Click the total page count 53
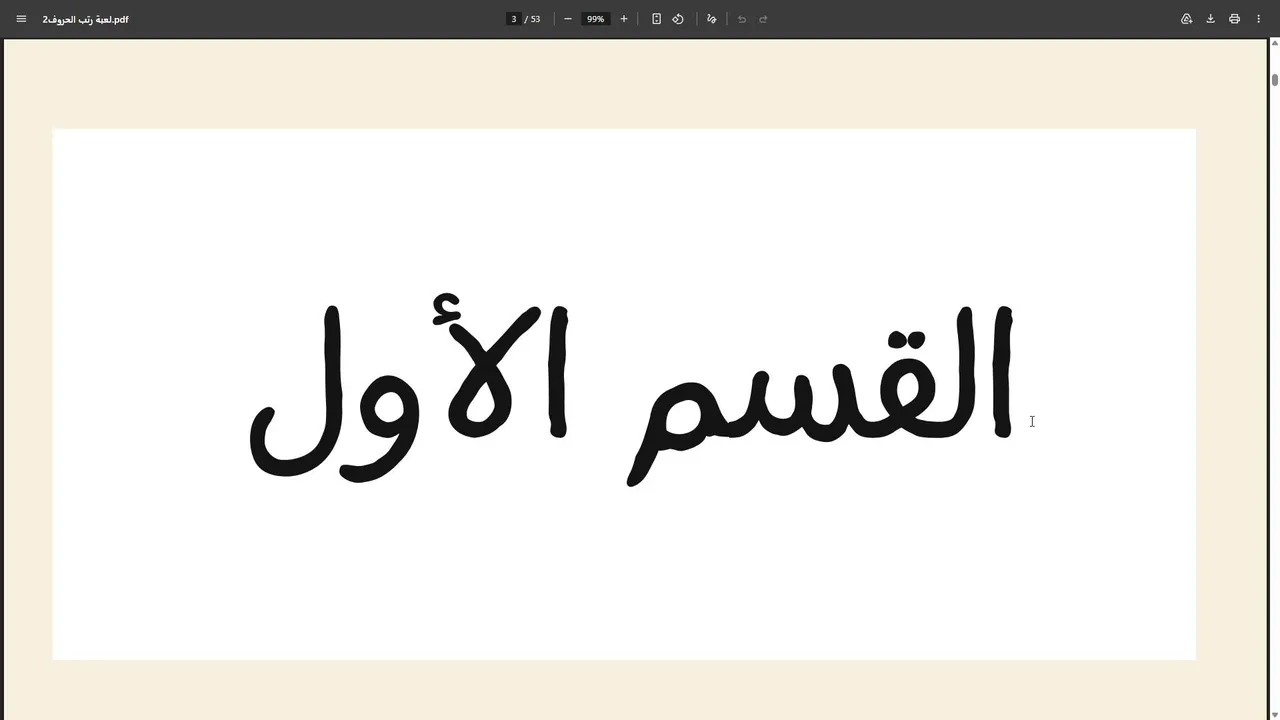Screen dimensions: 1280x720 pos(535,19)
